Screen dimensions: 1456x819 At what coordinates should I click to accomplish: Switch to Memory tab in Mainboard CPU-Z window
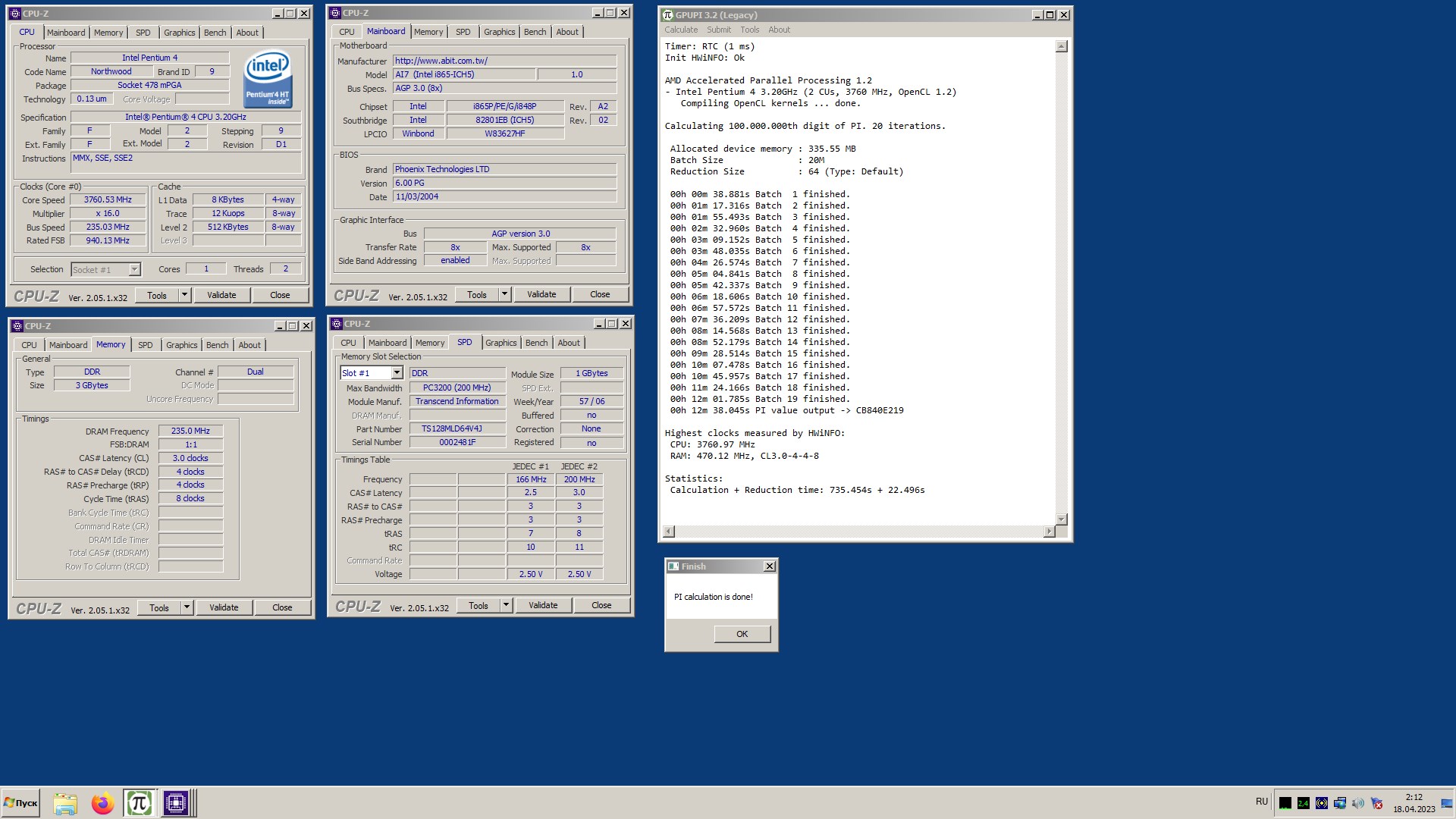(428, 32)
